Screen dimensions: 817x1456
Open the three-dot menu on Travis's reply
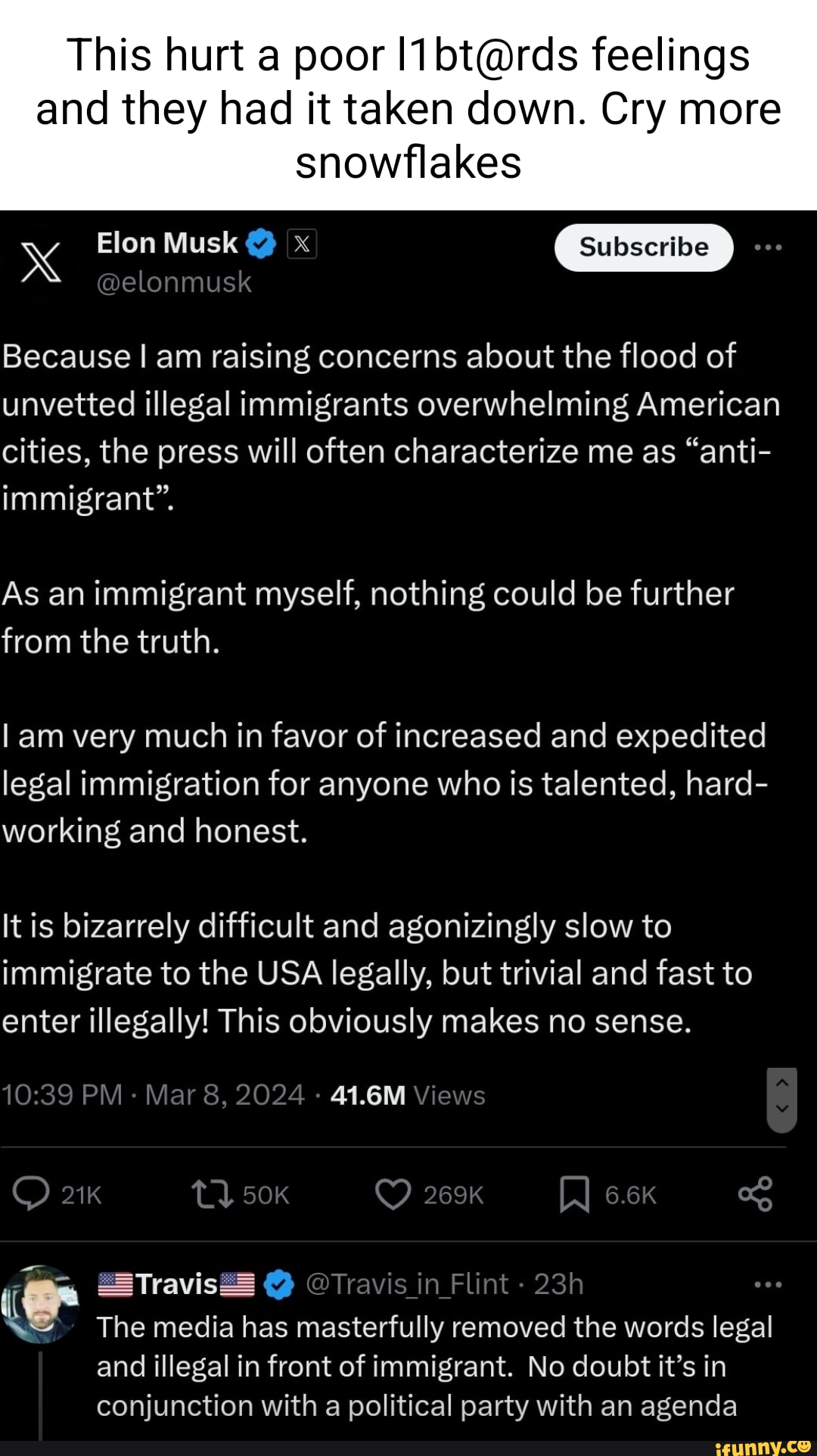pos(768,1284)
